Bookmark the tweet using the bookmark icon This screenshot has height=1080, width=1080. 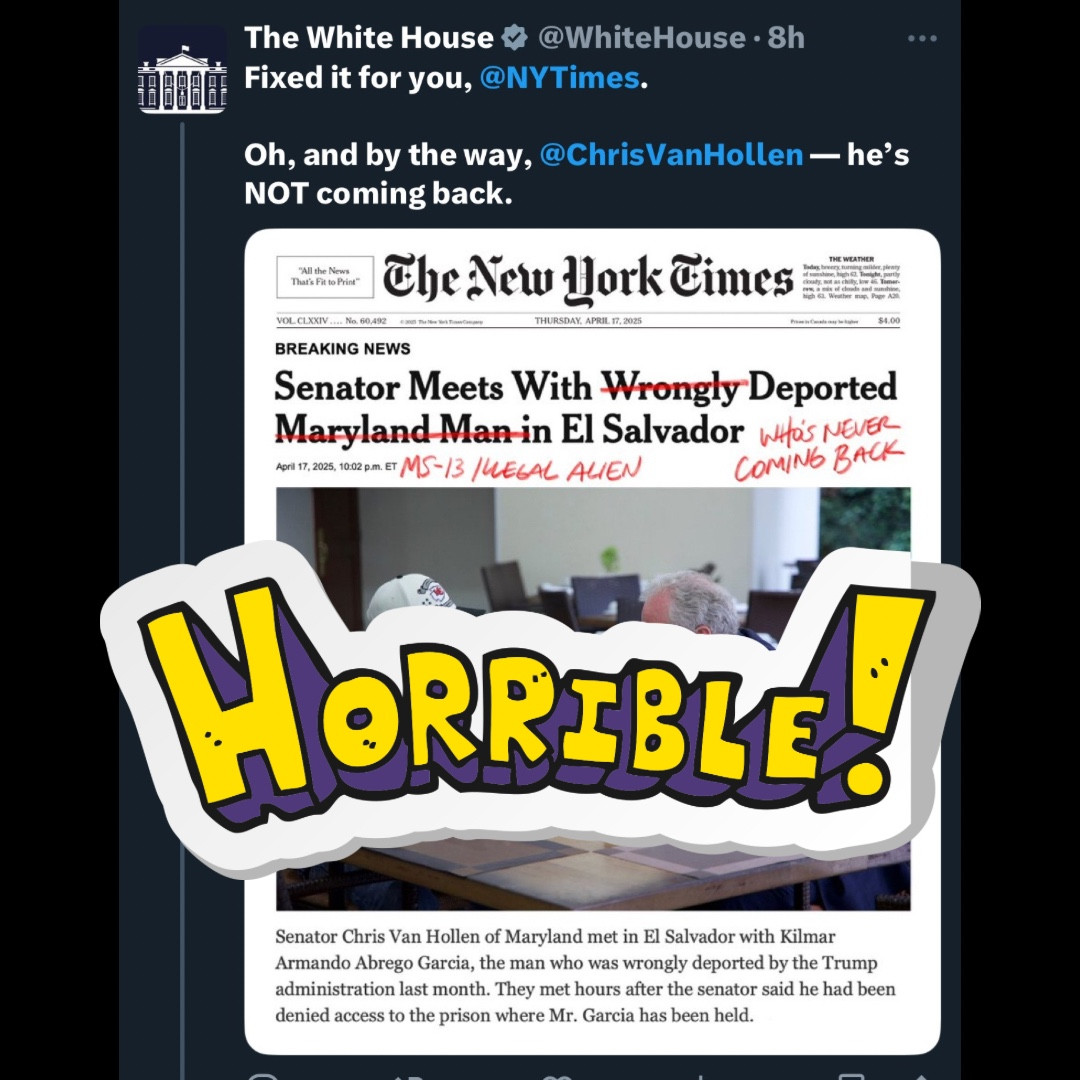point(851,1076)
